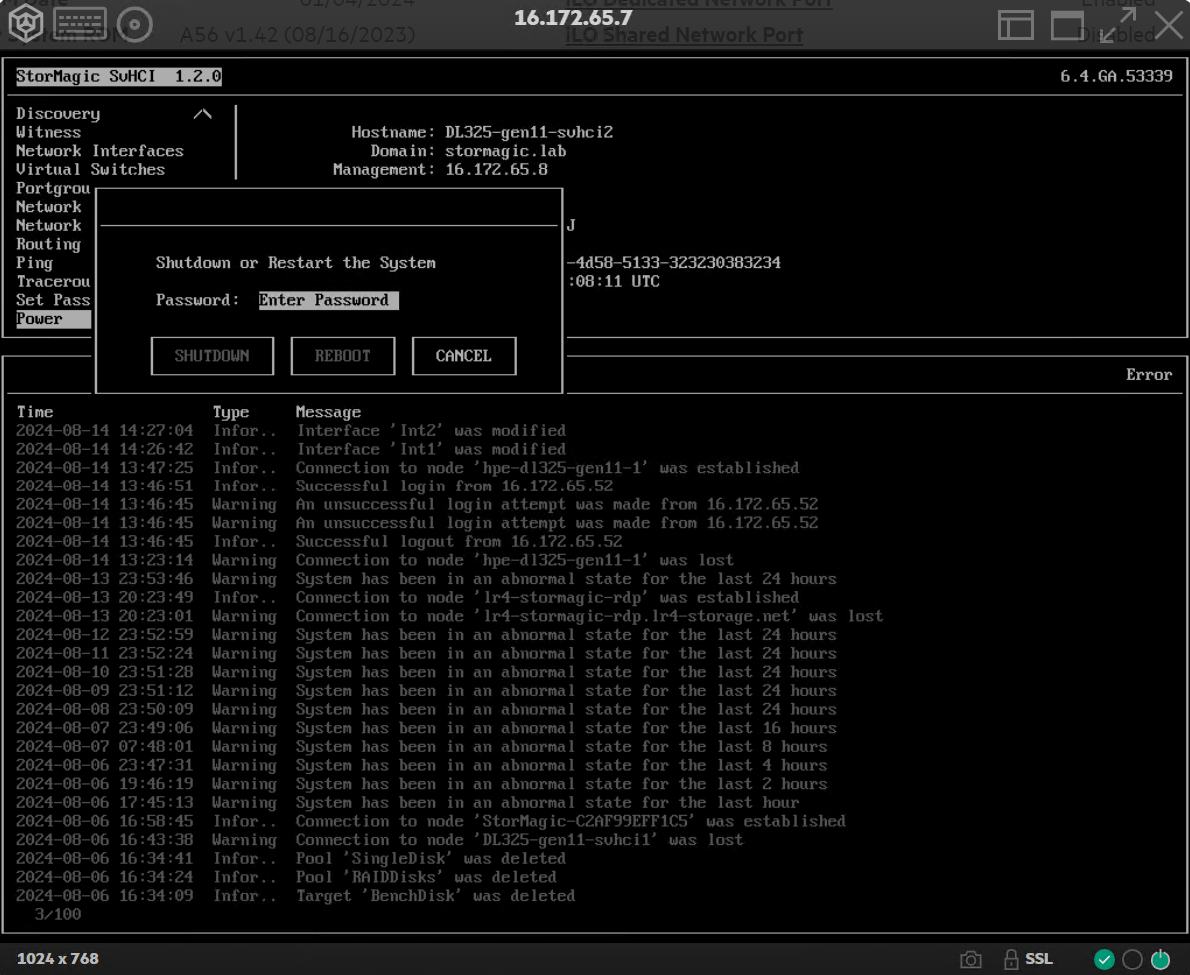Select the Witness menu item

tap(48, 132)
